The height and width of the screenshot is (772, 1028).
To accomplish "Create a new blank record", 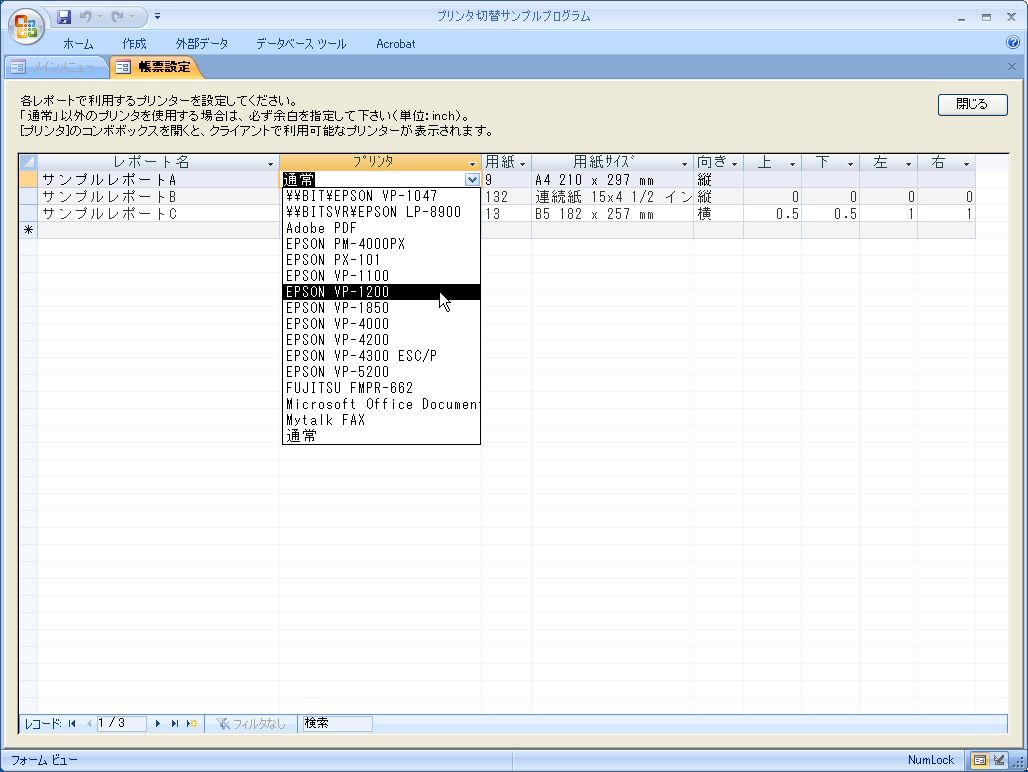I will click(191, 723).
